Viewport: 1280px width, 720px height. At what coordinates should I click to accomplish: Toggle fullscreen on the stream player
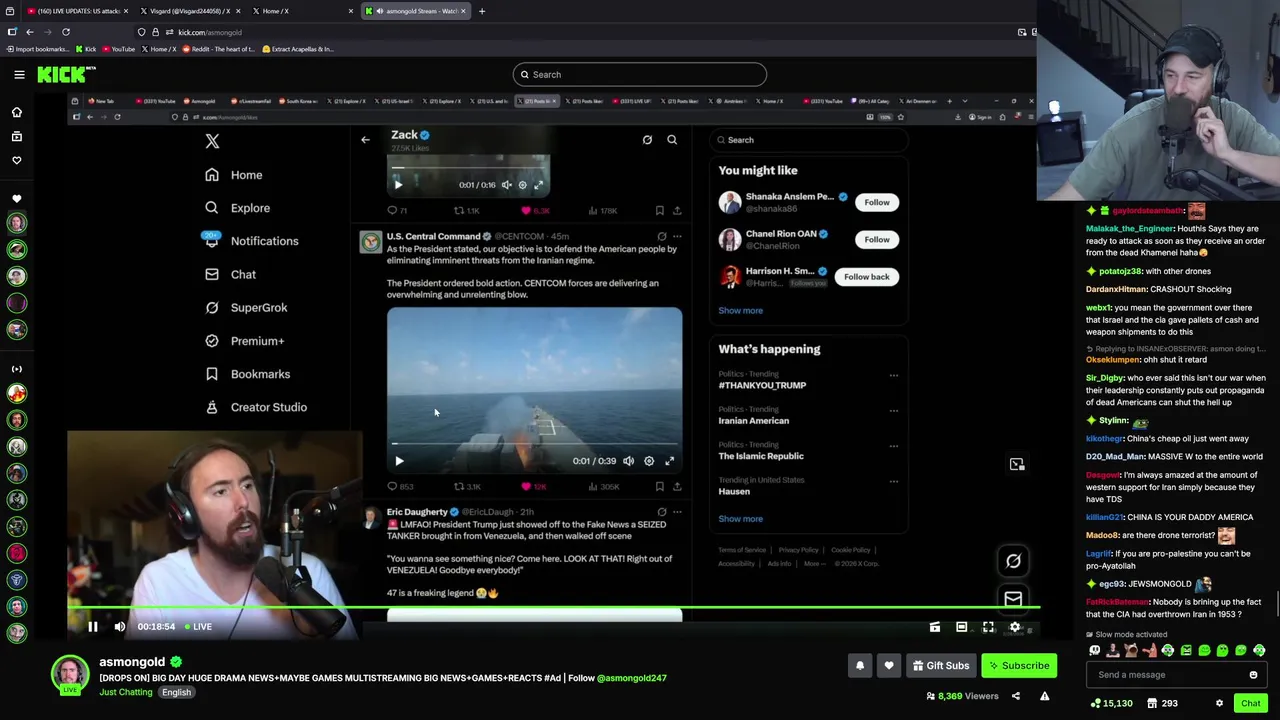[x=988, y=627]
